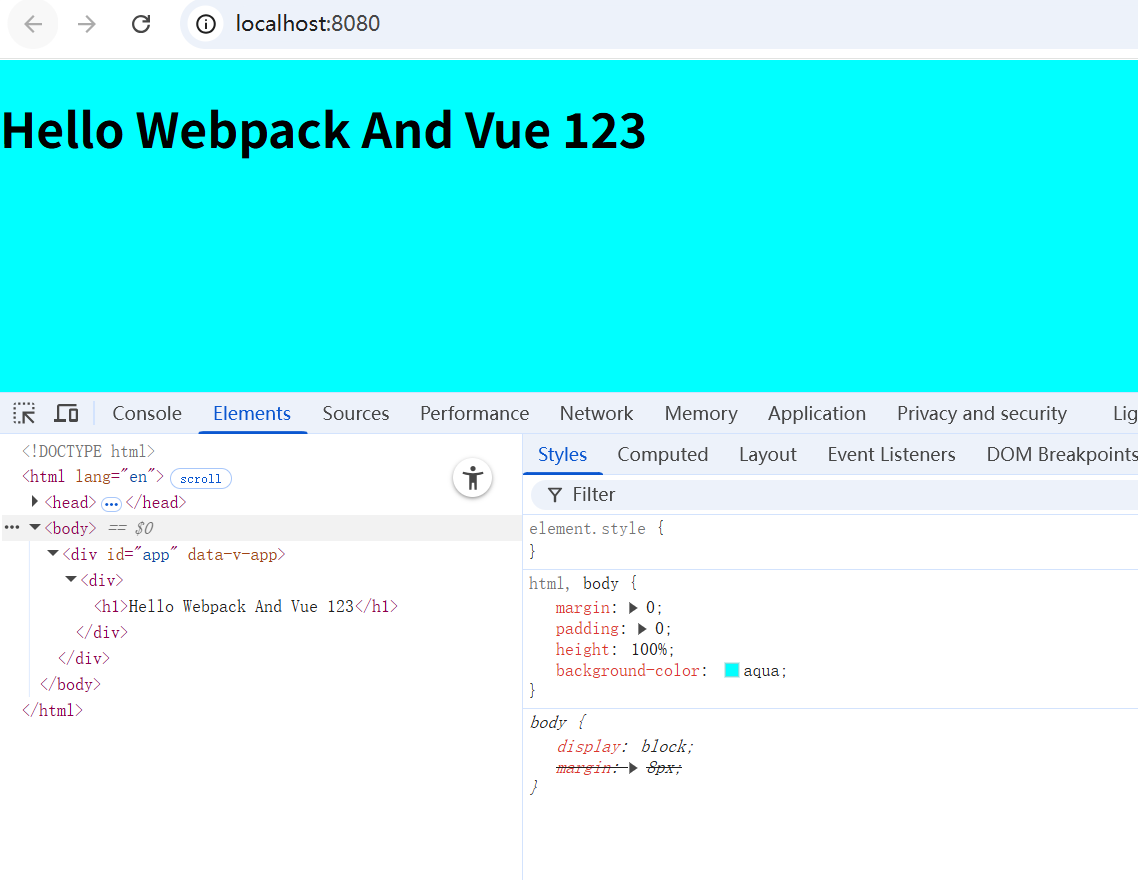This screenshot has height=880, width=1138.
Task: Open the Application panel tab
Action: pyautogui.click(x=817, y=414)
